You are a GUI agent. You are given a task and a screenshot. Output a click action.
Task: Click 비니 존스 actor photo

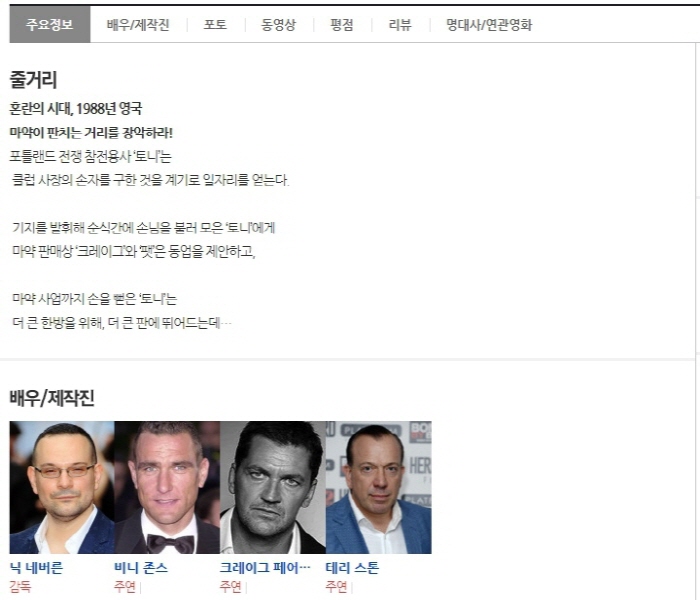167,487
